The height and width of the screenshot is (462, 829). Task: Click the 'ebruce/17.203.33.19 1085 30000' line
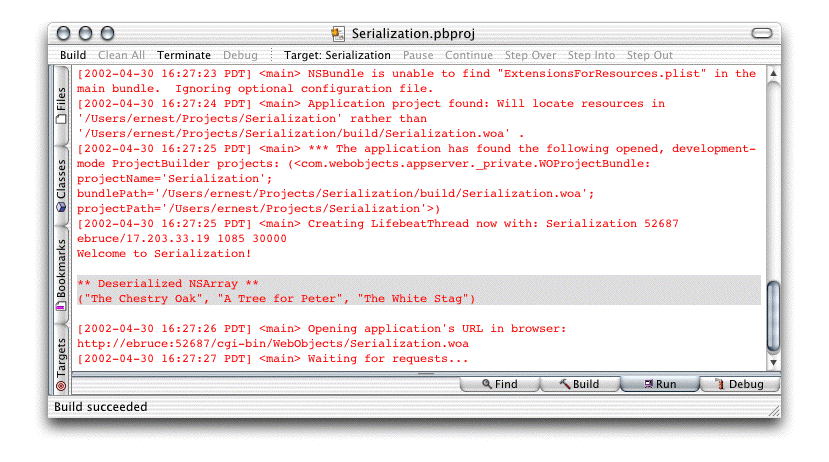coord(182,238)
